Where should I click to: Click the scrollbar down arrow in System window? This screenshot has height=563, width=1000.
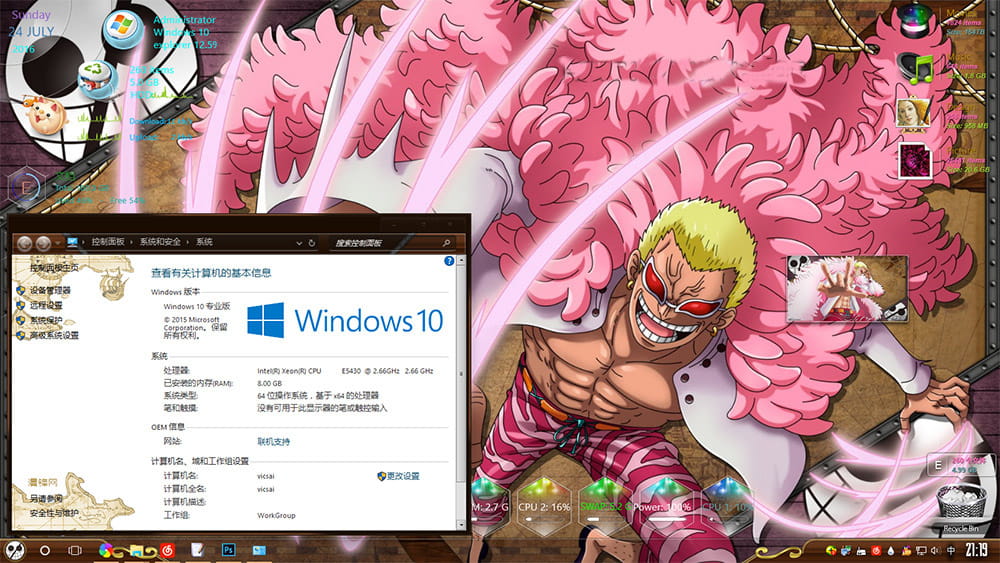pos(461,525)
